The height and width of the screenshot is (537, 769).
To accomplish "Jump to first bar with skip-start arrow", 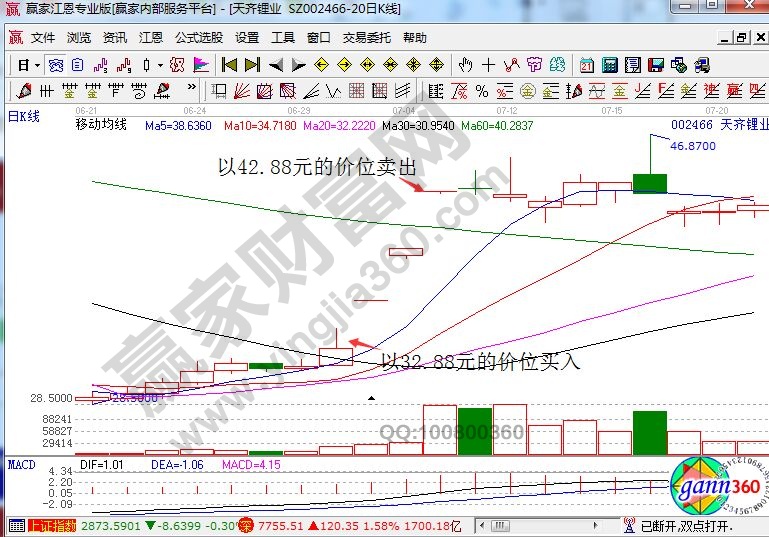I will click(229, 65).
